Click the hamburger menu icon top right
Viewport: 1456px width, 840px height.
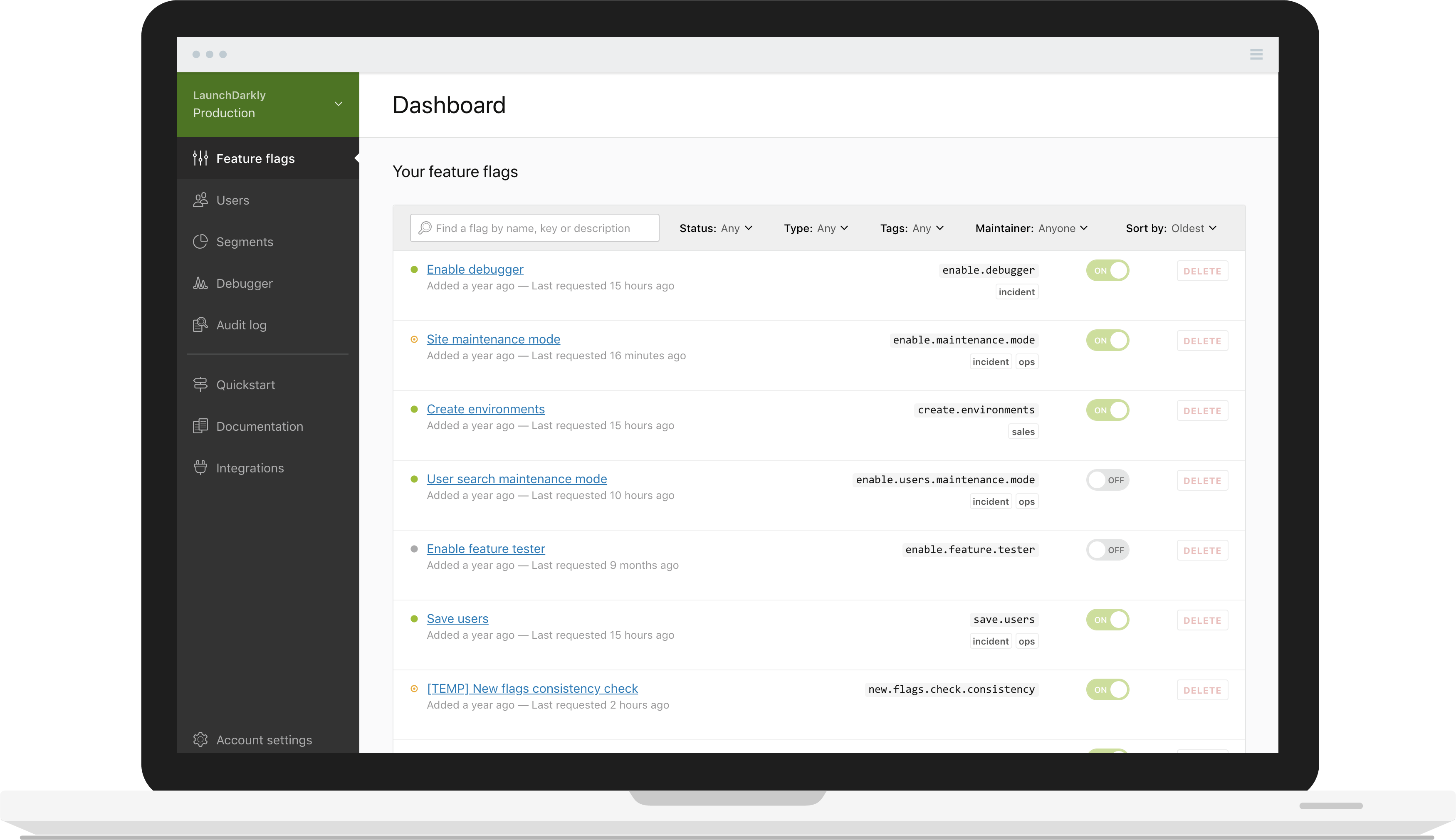coord(1257,54)
